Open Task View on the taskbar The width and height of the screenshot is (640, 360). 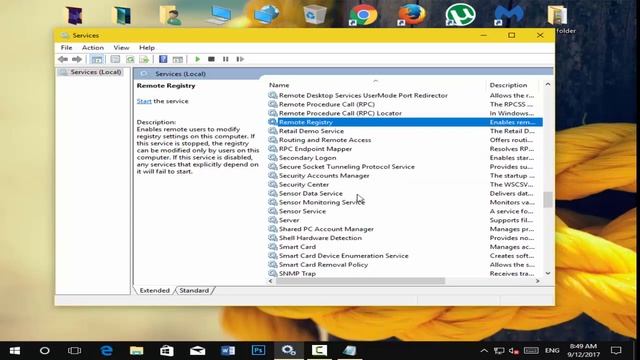point(75,351)
